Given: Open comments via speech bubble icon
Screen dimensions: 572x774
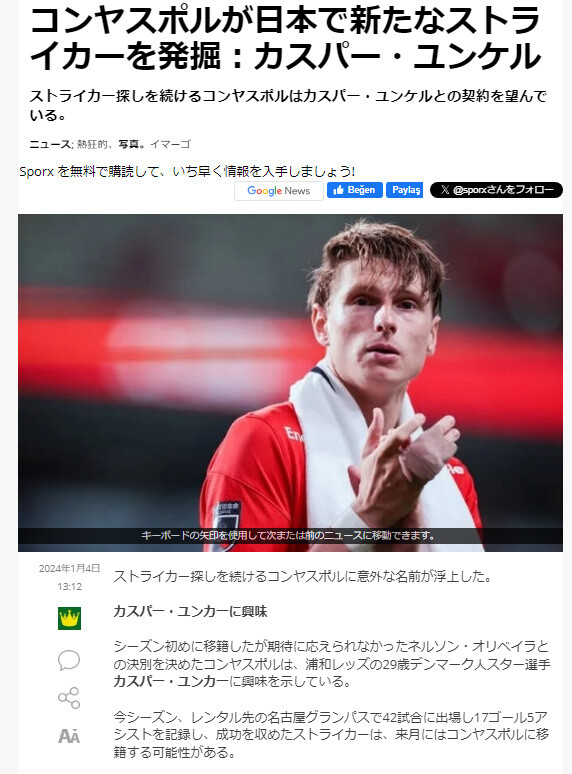Looking at the screenshot, I should click(69, 660).
